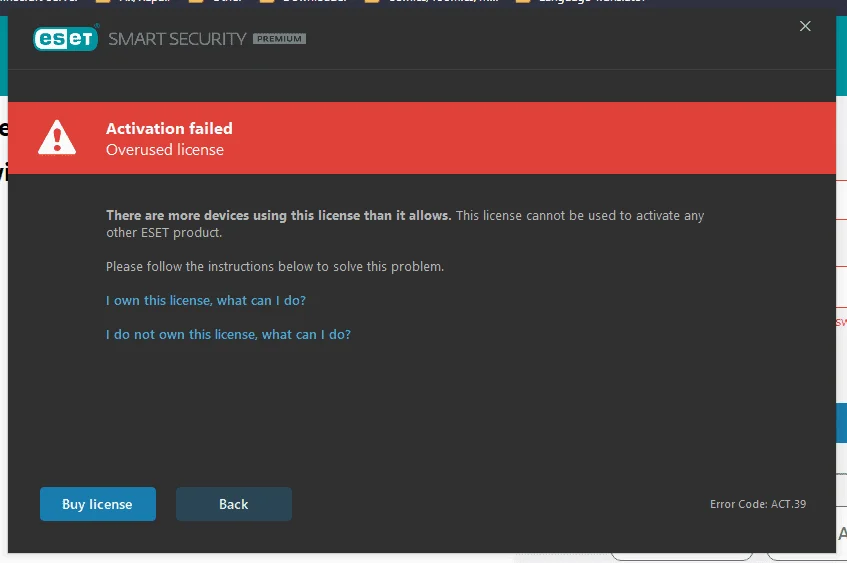Click the Activation failed heading
The image size is (847, 563).
pos(169,128)
